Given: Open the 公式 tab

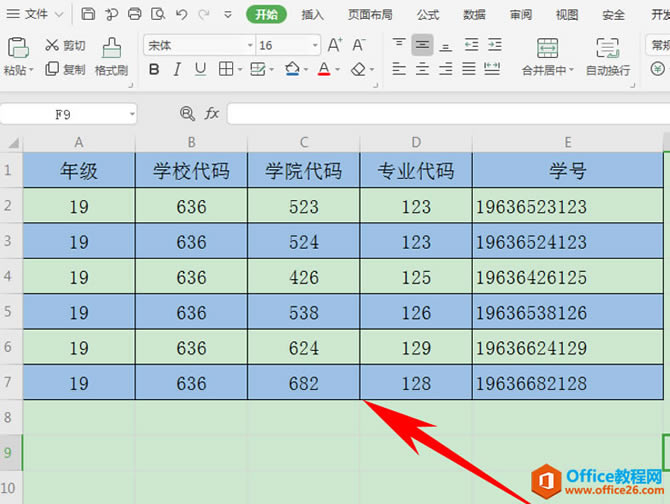Looking at the screenshot, I should 428,15.
